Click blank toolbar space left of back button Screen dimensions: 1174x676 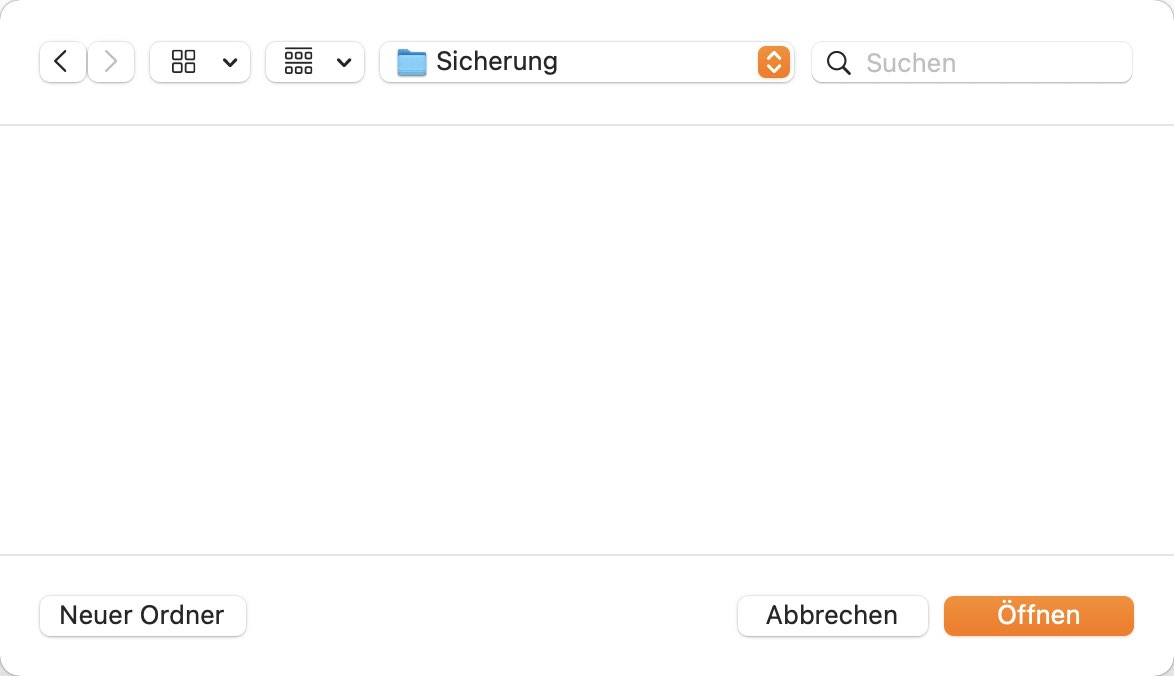[19, 61]
